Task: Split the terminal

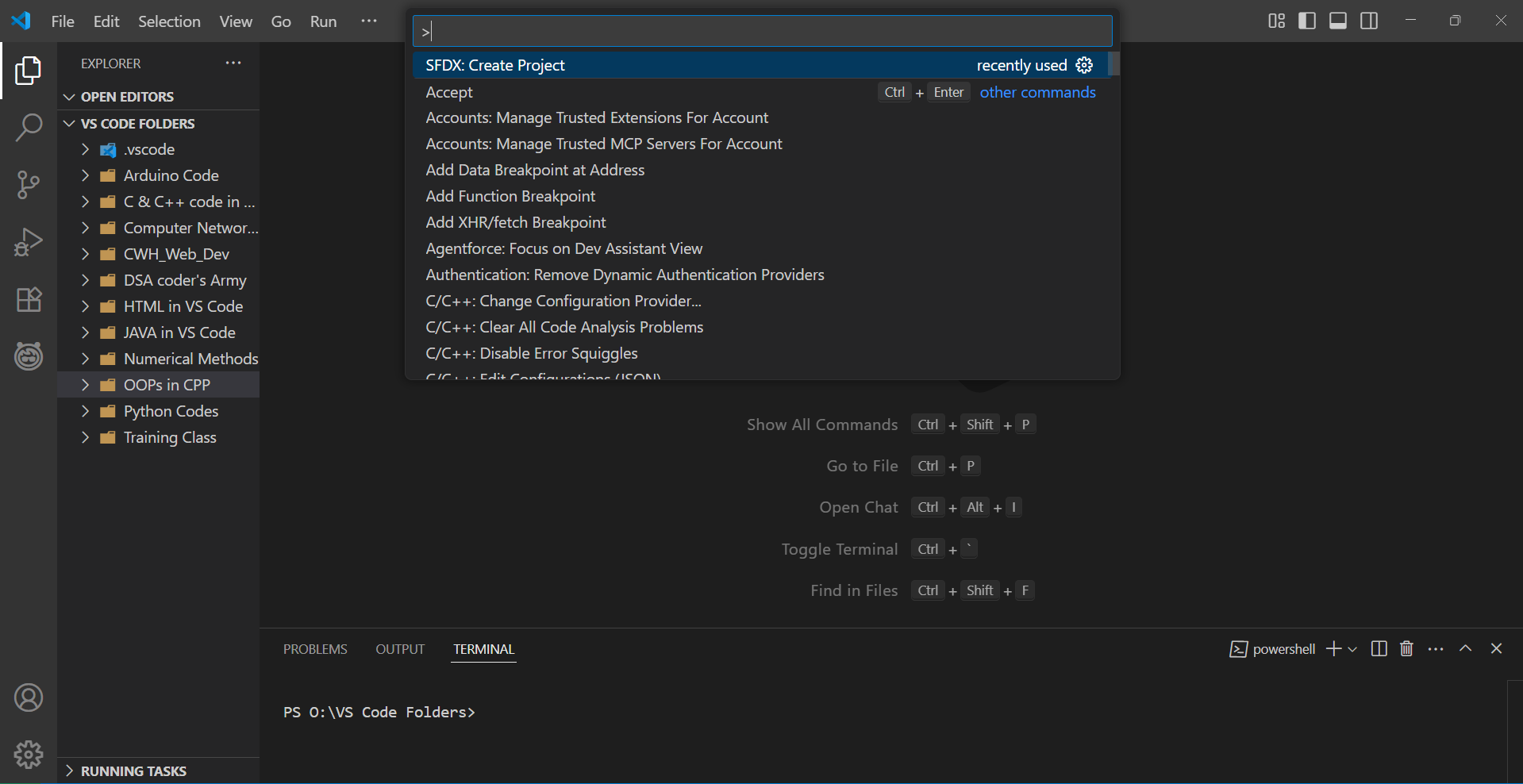Action: click(x=1379, y=649)
